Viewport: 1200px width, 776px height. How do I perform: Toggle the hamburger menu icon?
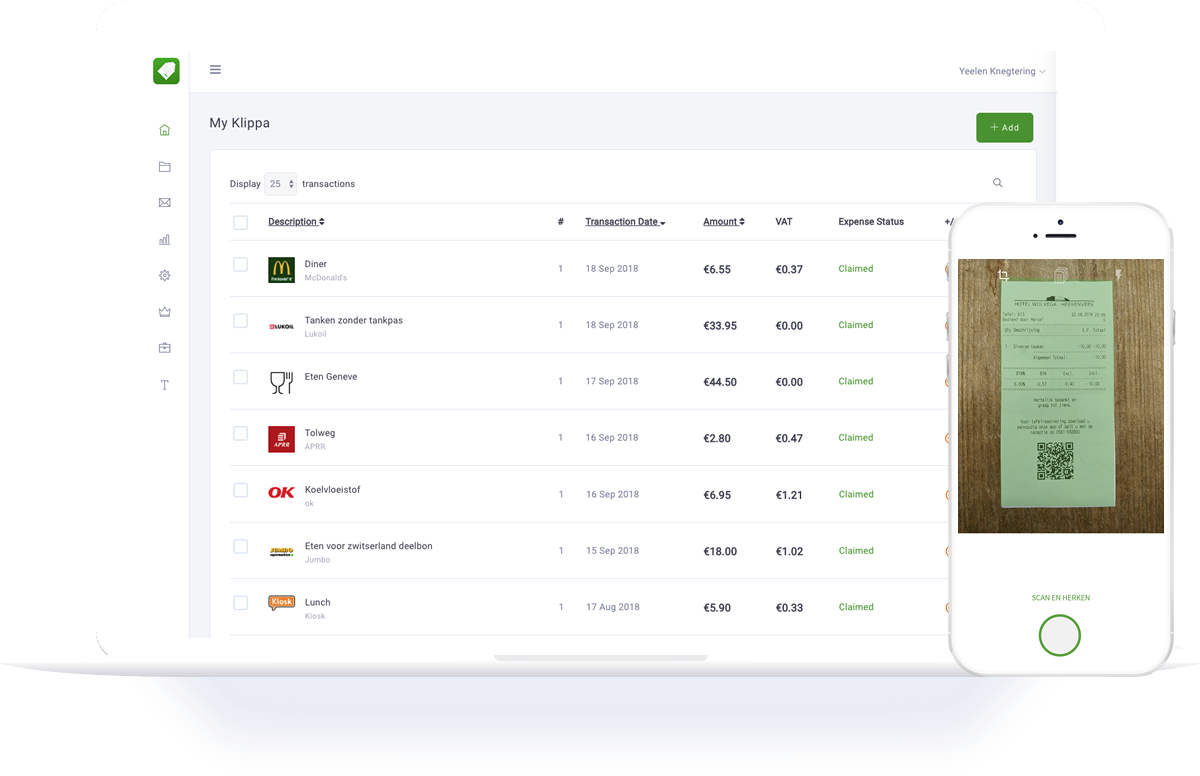[215, 70]
